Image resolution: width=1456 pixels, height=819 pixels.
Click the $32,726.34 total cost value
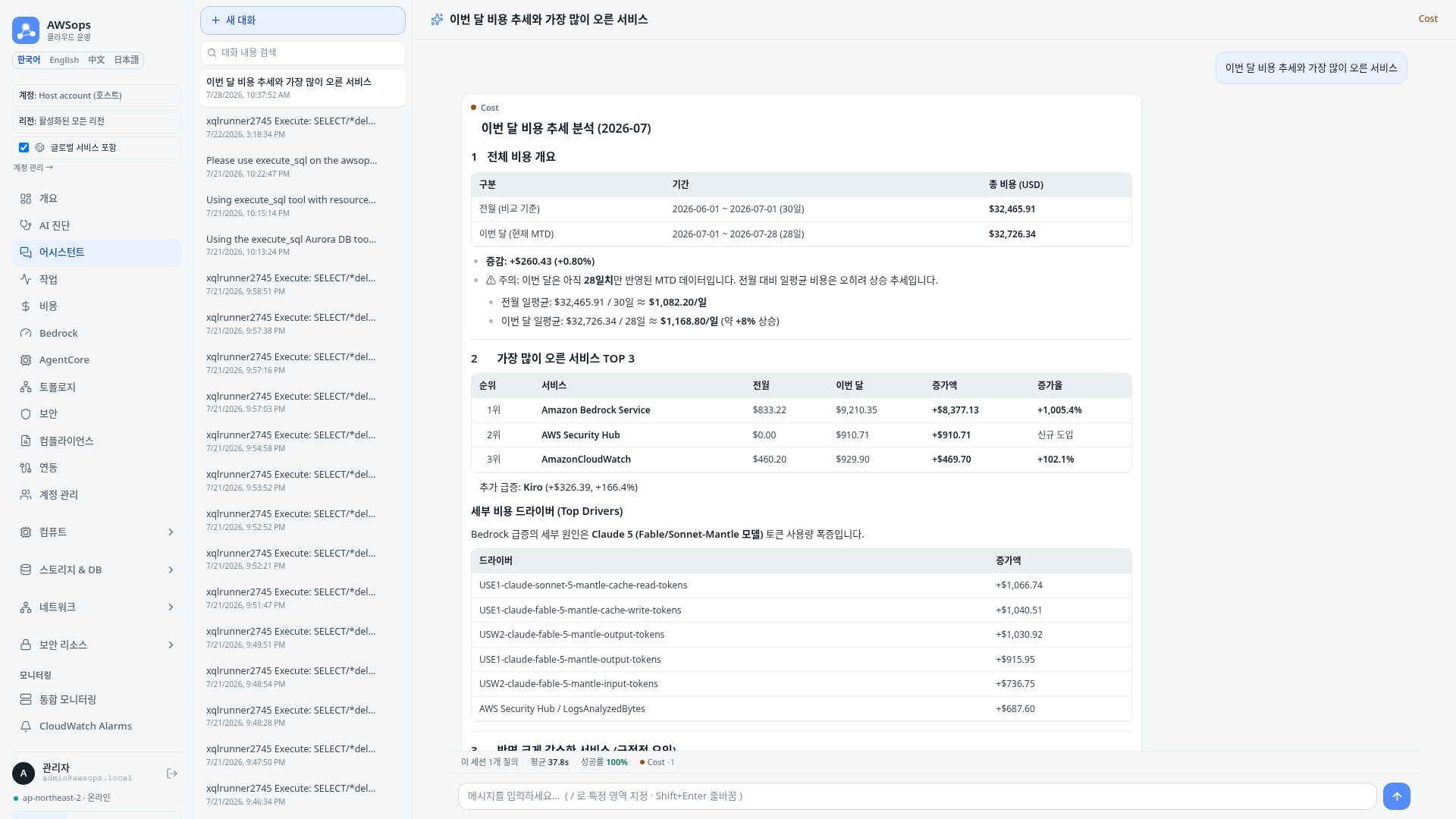pos(1012,234)
